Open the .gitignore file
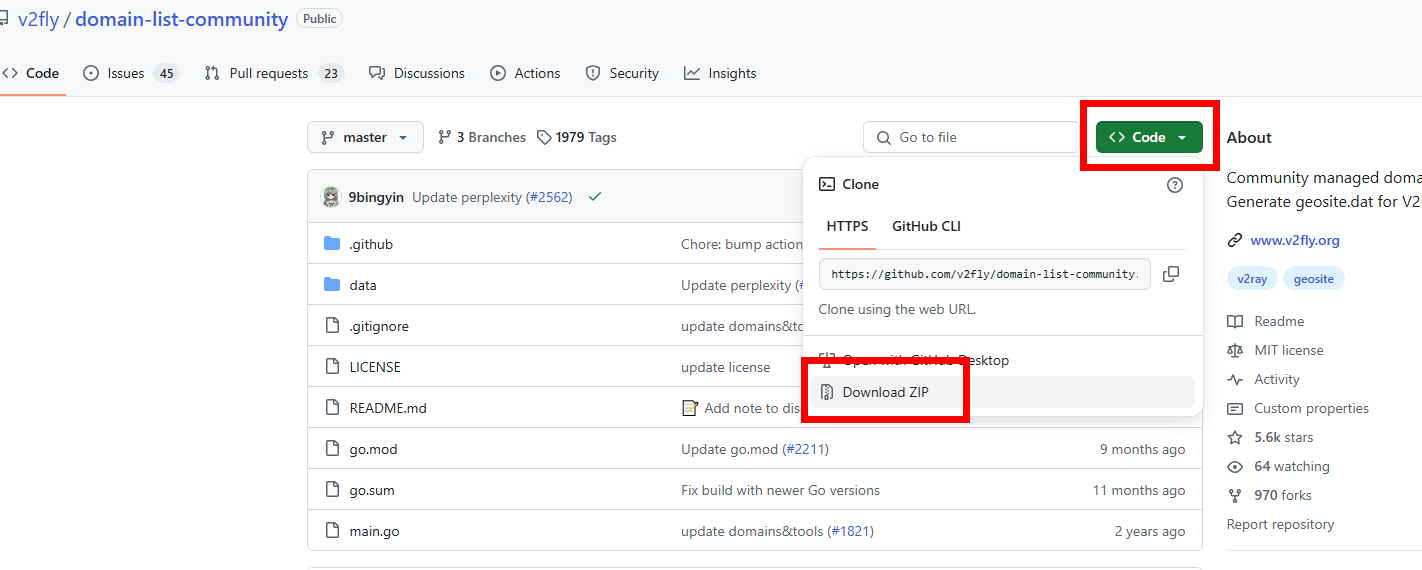1422x570 pixels. point(379,326)
